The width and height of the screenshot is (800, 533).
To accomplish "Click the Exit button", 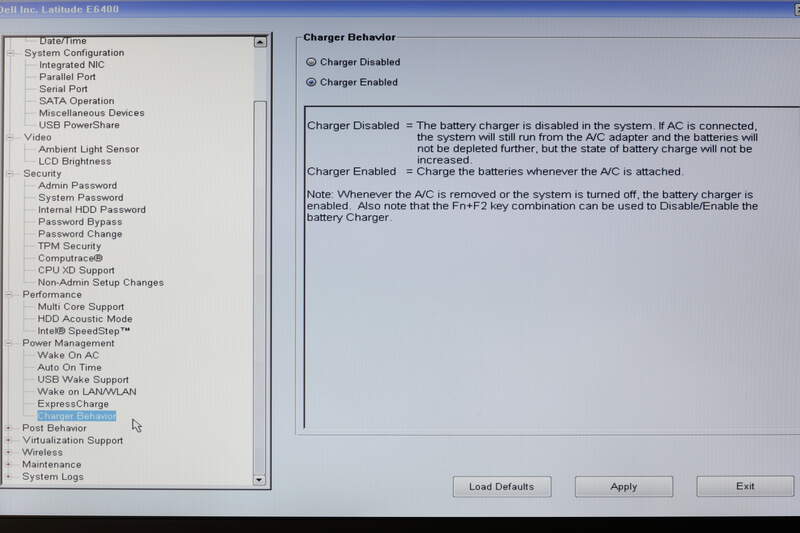I will [x=745, y=486].
